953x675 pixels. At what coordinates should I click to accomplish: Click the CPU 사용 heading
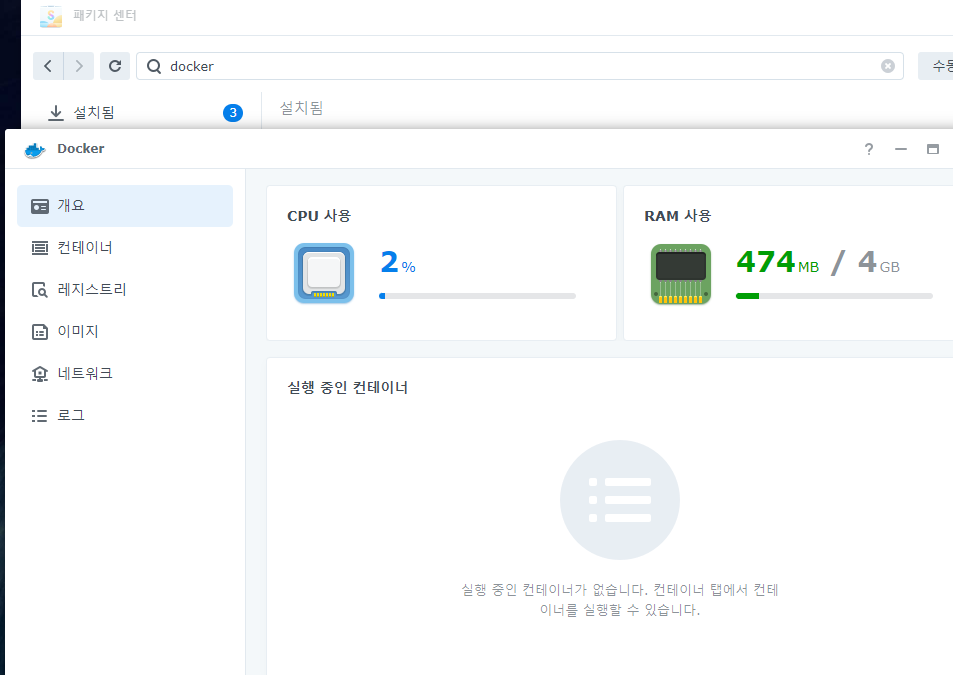[x=319, y=216]
